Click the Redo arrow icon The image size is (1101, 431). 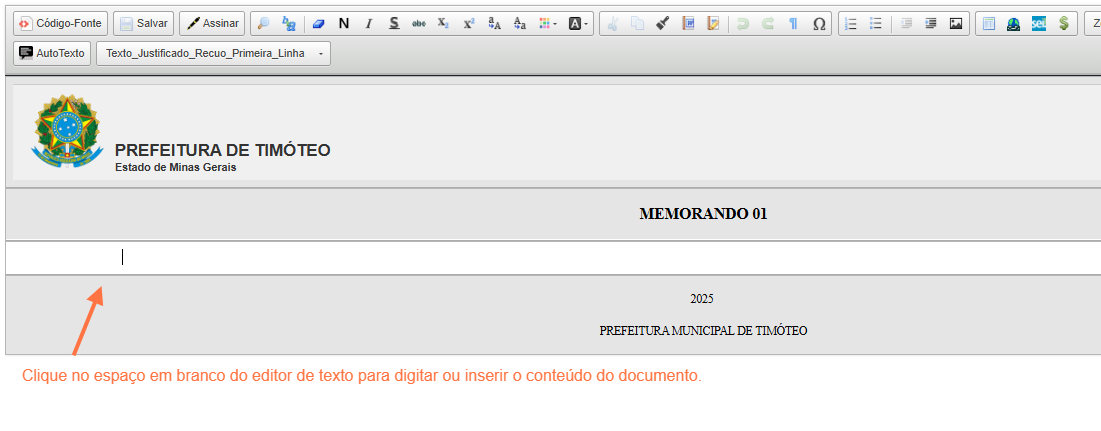[768, 23]
